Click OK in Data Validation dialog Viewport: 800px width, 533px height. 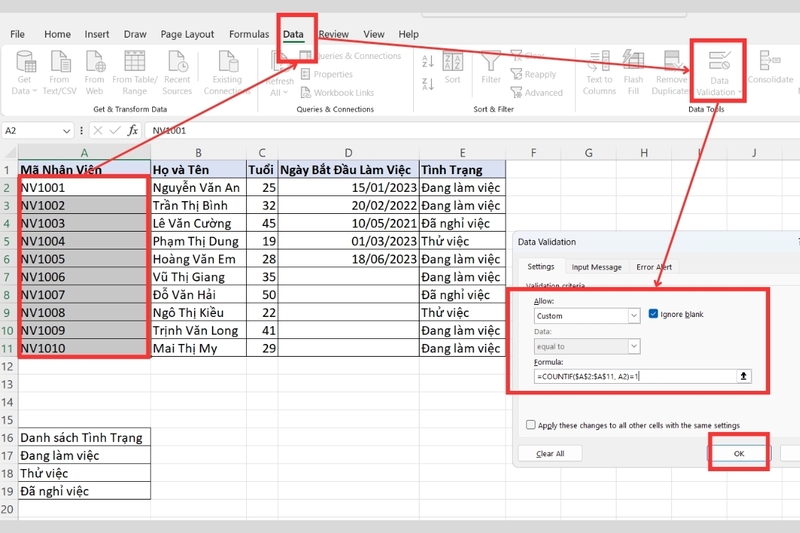(x=739, y=453)
